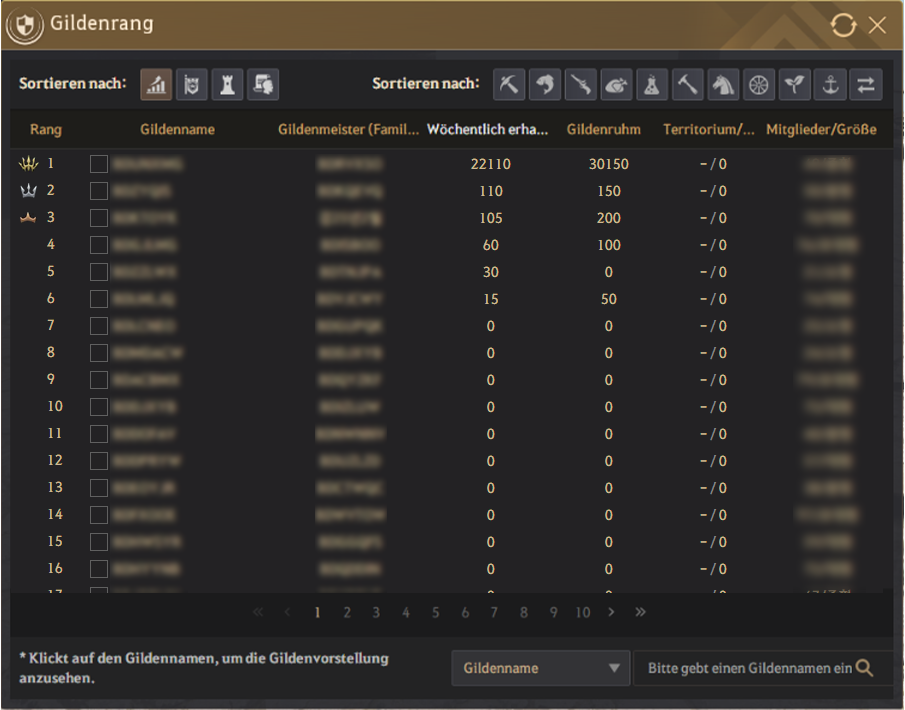Click the Gildenruhm value 30150
Viewport: 905px width, 710px height.
pyautogui.click(x=609, y=164)
